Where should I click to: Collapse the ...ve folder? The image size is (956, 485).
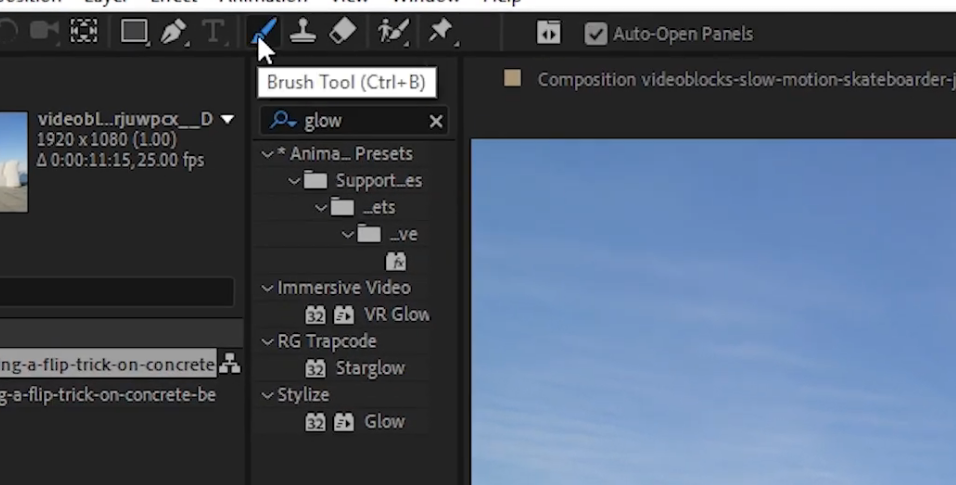(348, 235)
